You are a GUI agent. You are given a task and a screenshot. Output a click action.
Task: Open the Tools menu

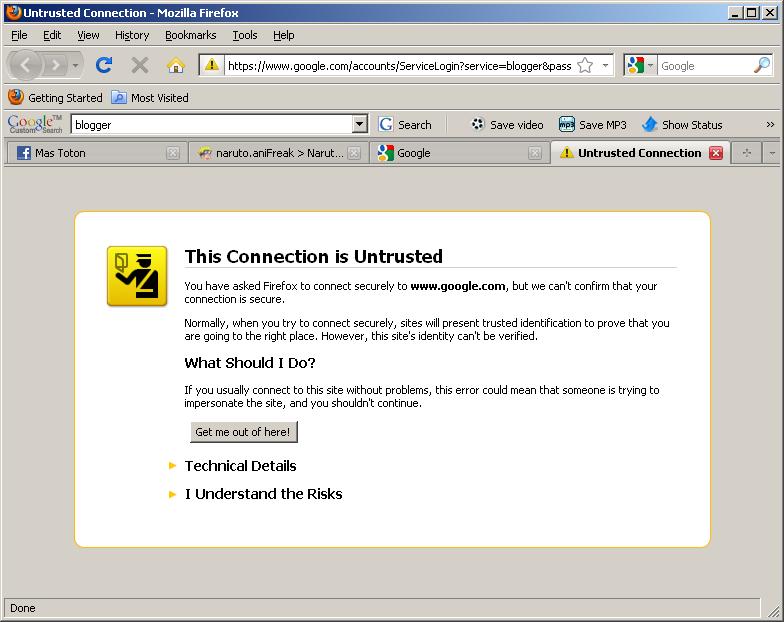point(244,35)
